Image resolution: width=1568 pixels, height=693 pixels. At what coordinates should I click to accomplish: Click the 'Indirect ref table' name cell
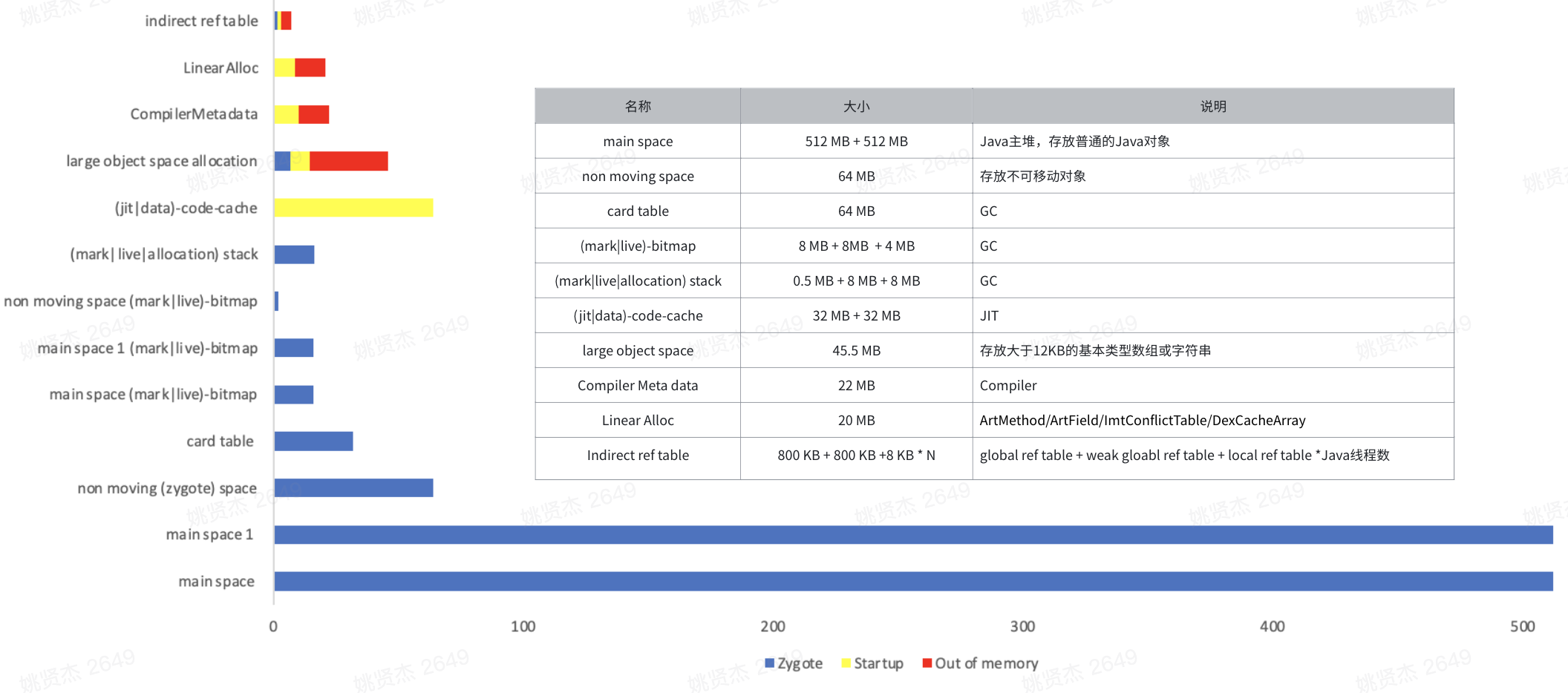pos(638,456)
